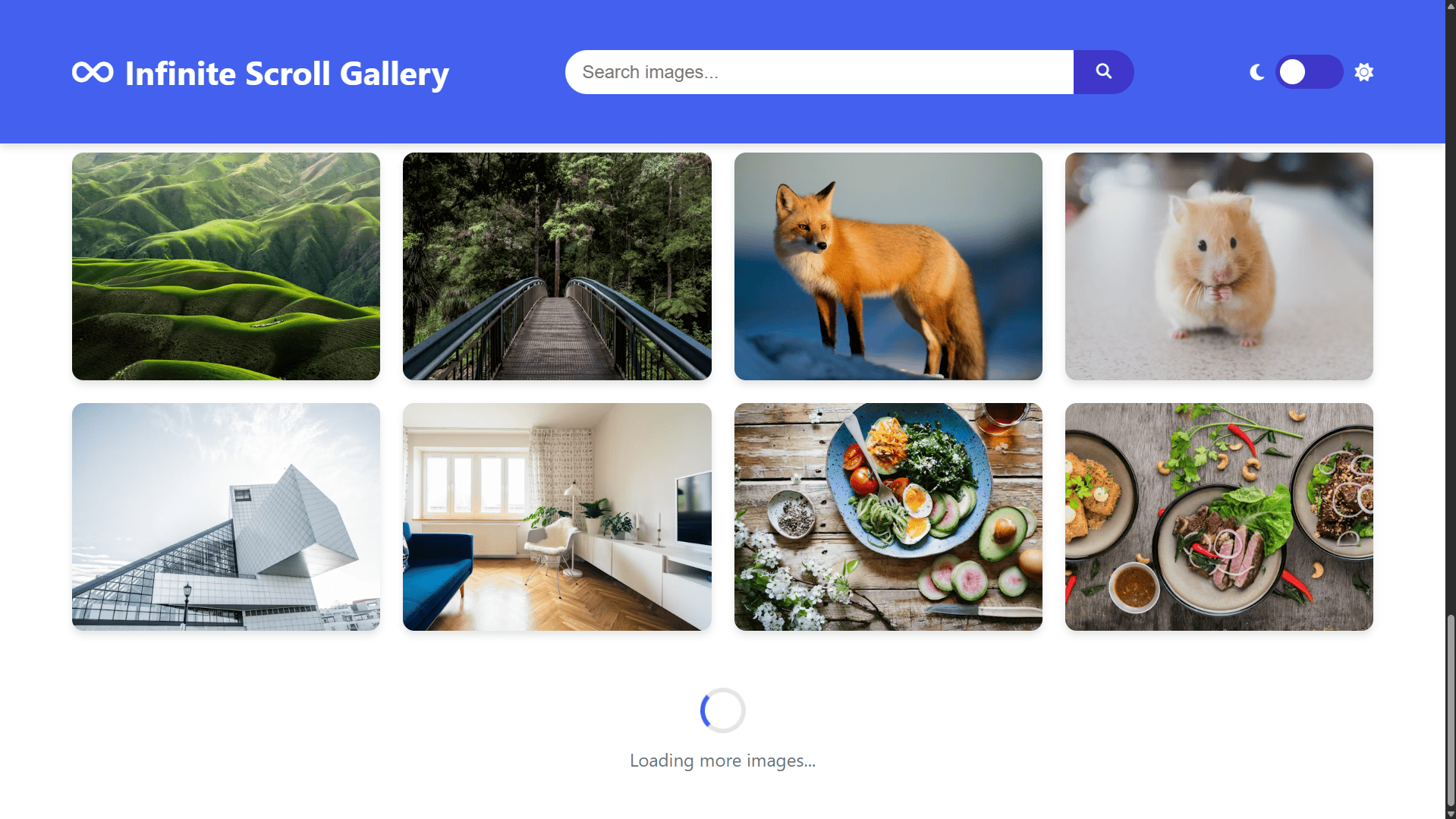Select the hamster photo thumbnail
Screen dimensions: 1456x819
1219,266
